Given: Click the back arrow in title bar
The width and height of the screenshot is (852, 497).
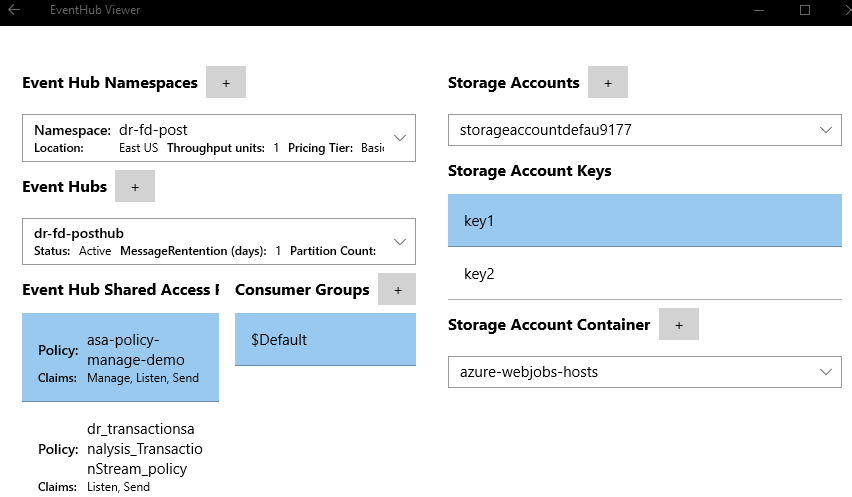Looking at the screenshot, I should pos(14,10).
